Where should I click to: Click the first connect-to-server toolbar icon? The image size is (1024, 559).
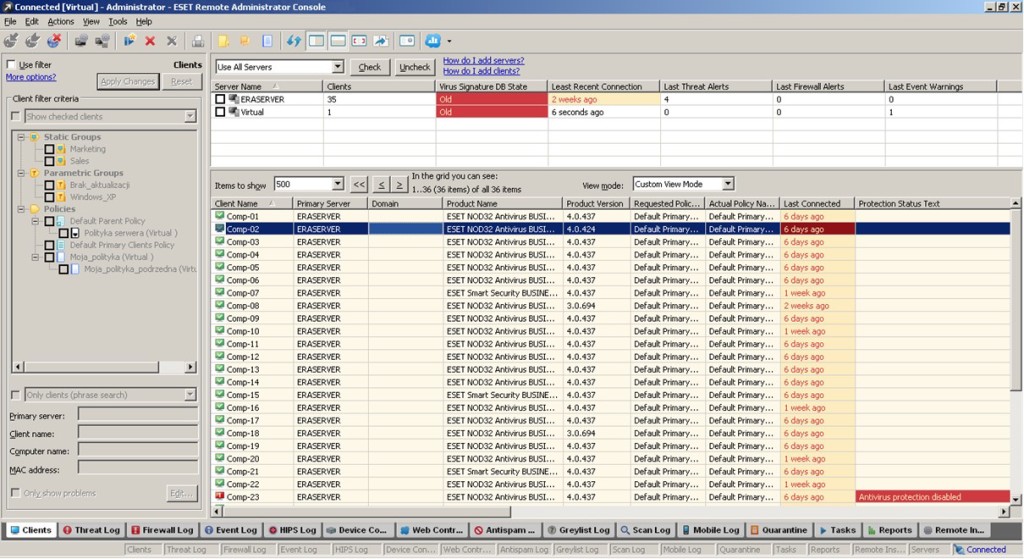pos(11,41)
